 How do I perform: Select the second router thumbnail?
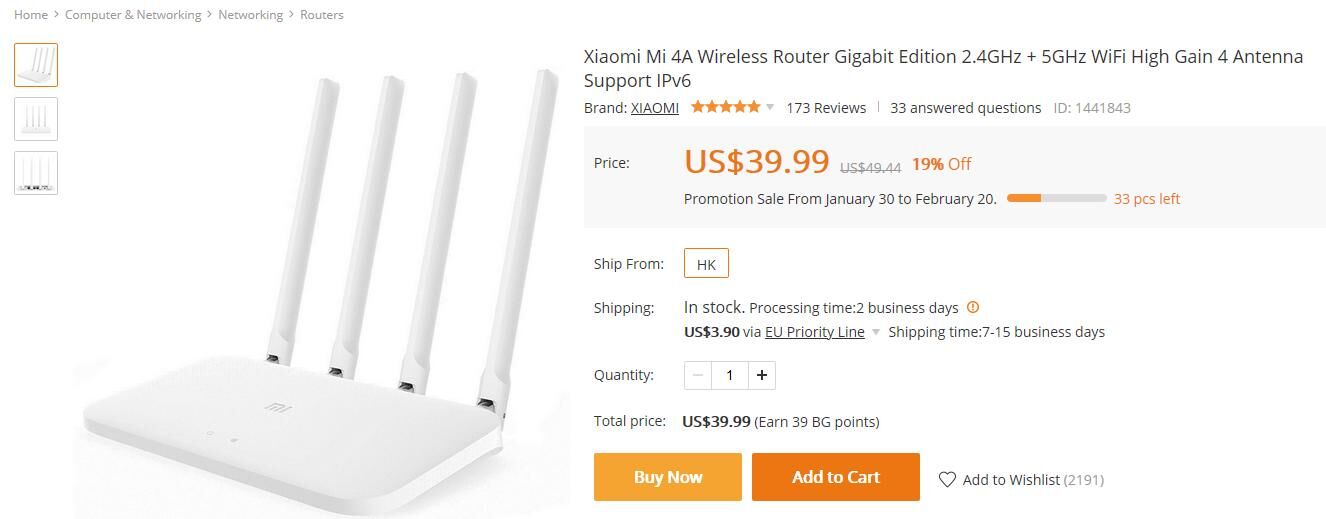pyautogui.click(x=36, y=119)
